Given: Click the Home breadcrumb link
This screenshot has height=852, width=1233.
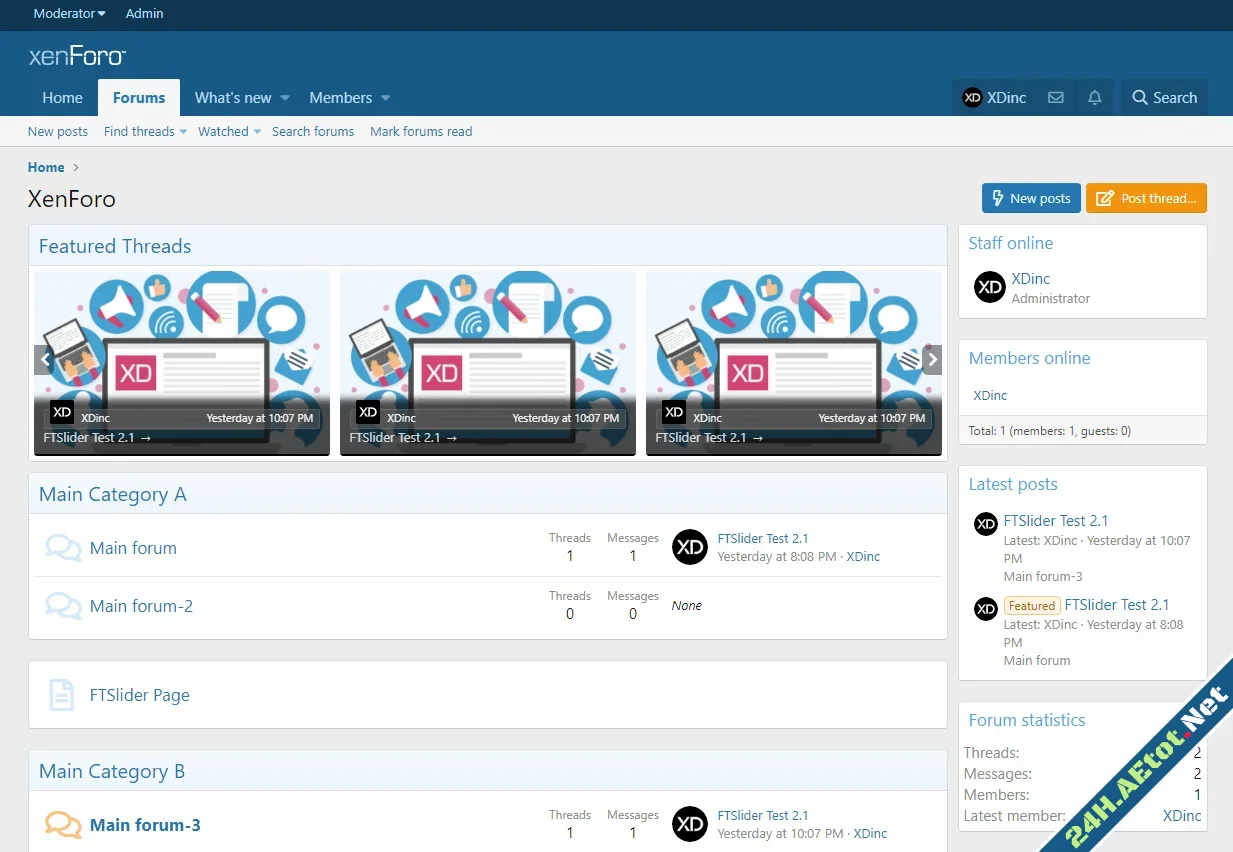Looking at the screenshot, I should click(46, 167).
